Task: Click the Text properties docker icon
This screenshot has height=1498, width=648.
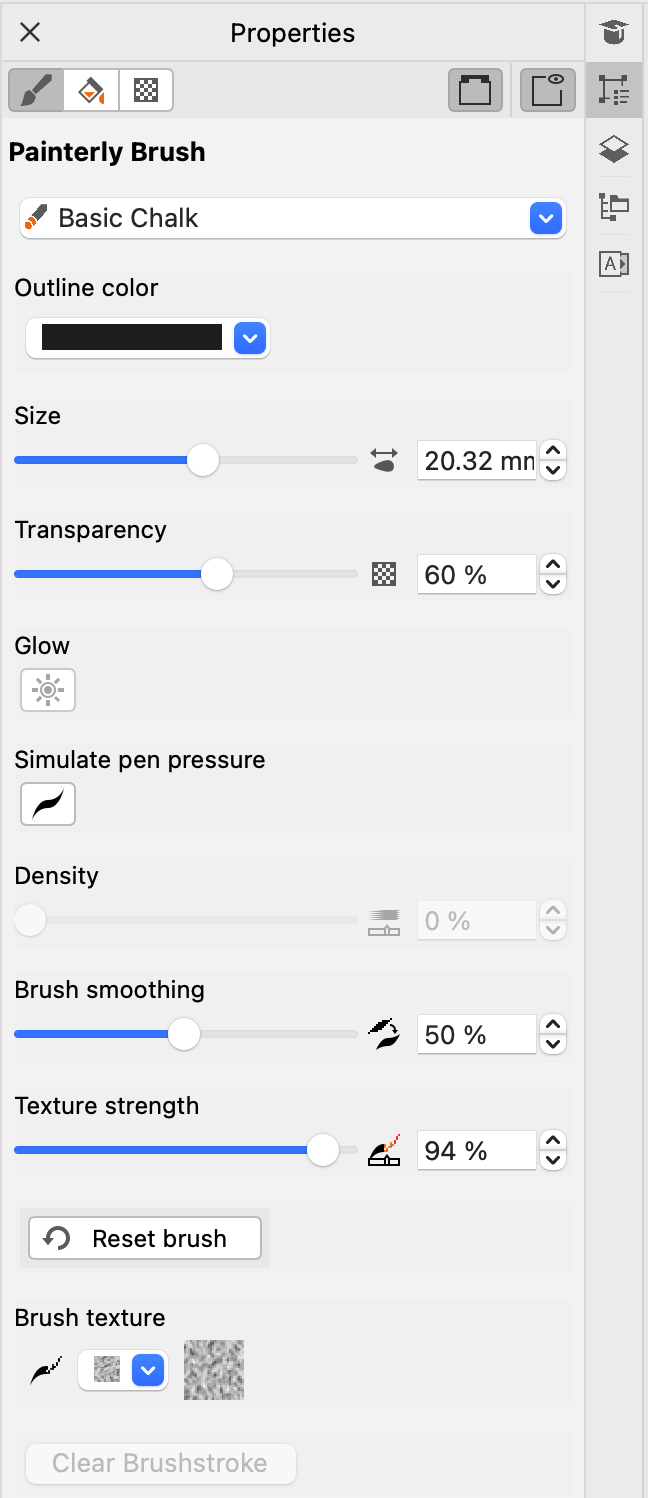Action: coord(614,264)
